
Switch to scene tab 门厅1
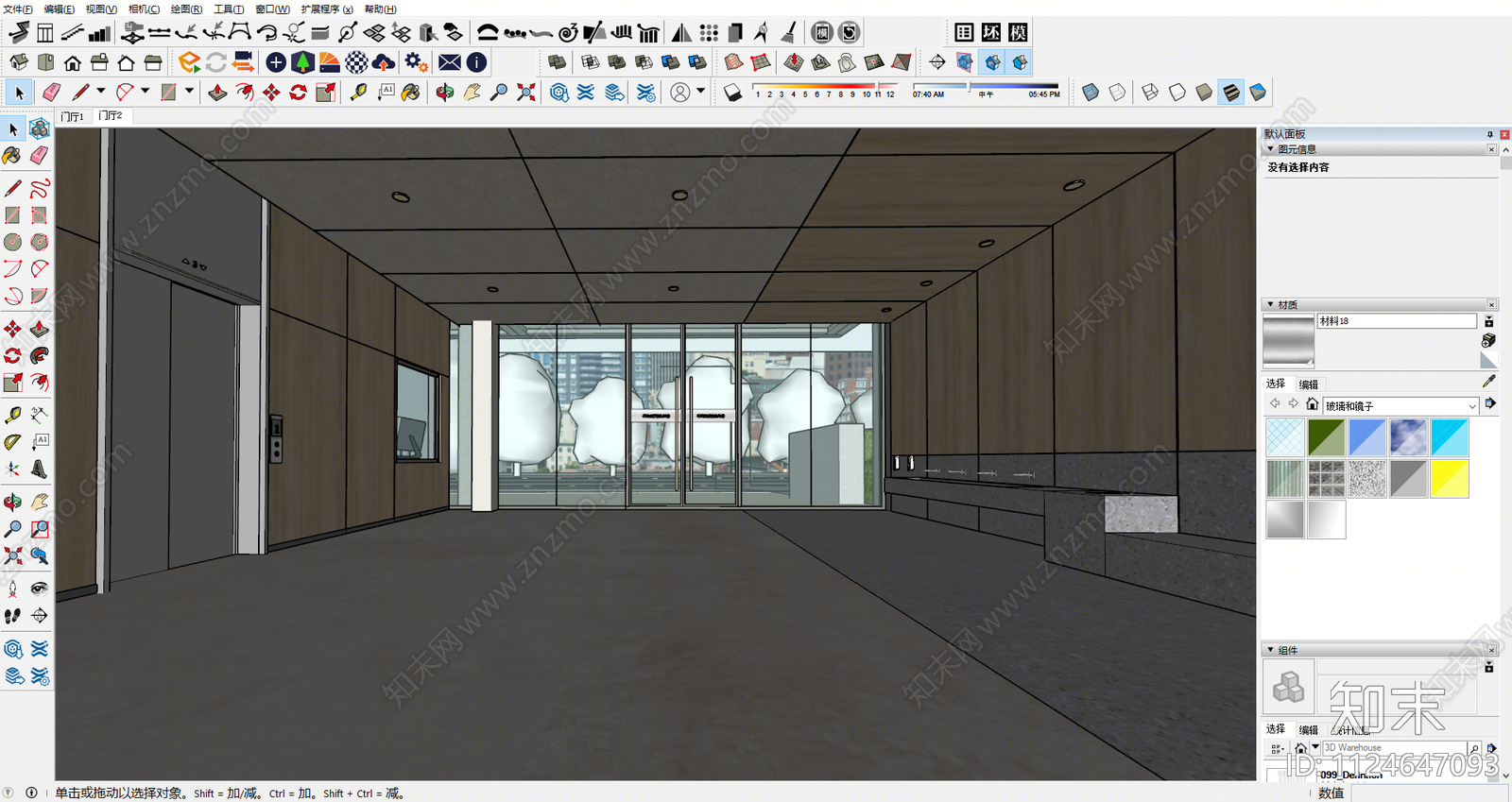click(x=73, y=116)
